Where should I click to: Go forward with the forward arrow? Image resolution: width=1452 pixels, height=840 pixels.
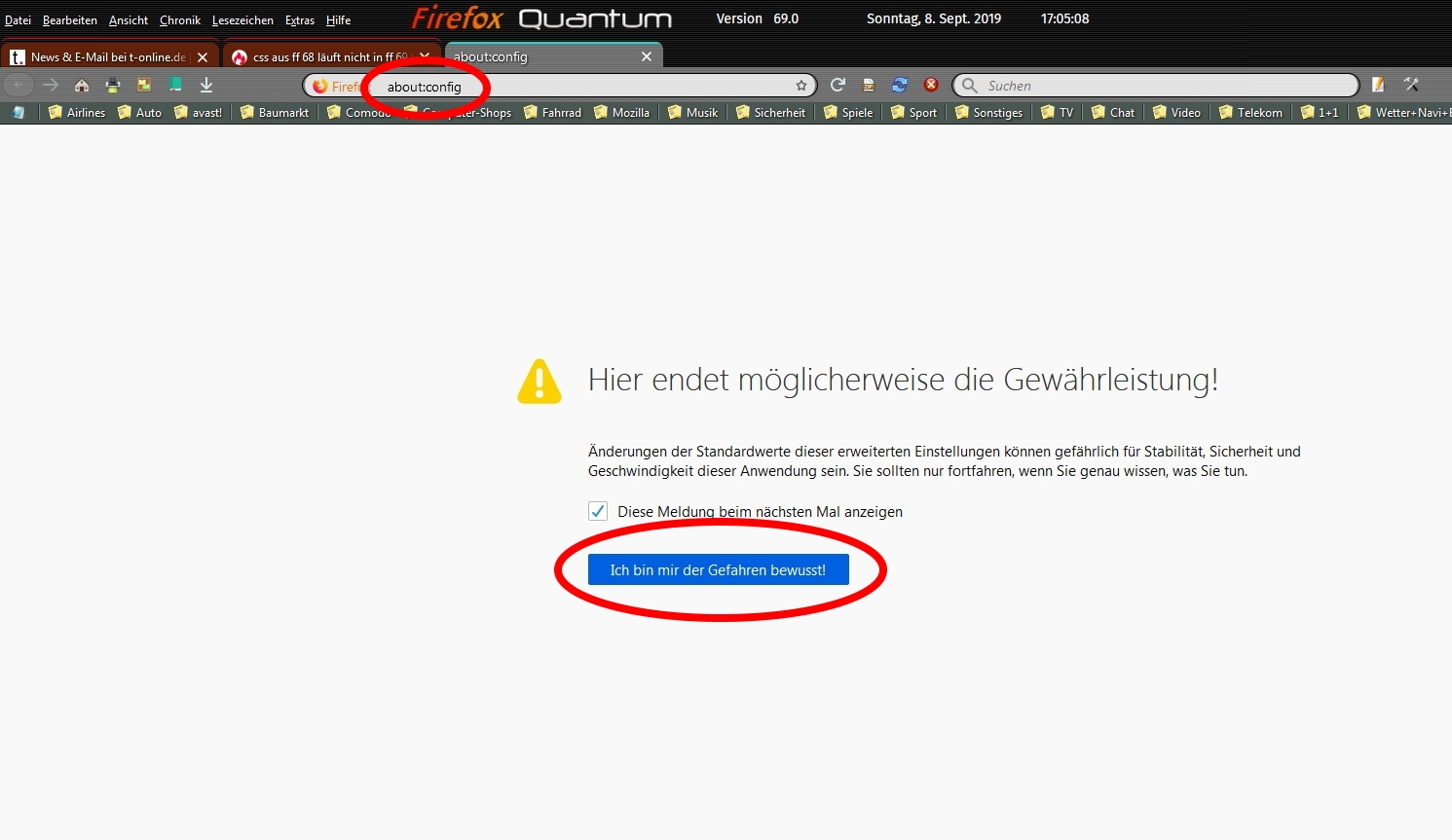(51, 86)
